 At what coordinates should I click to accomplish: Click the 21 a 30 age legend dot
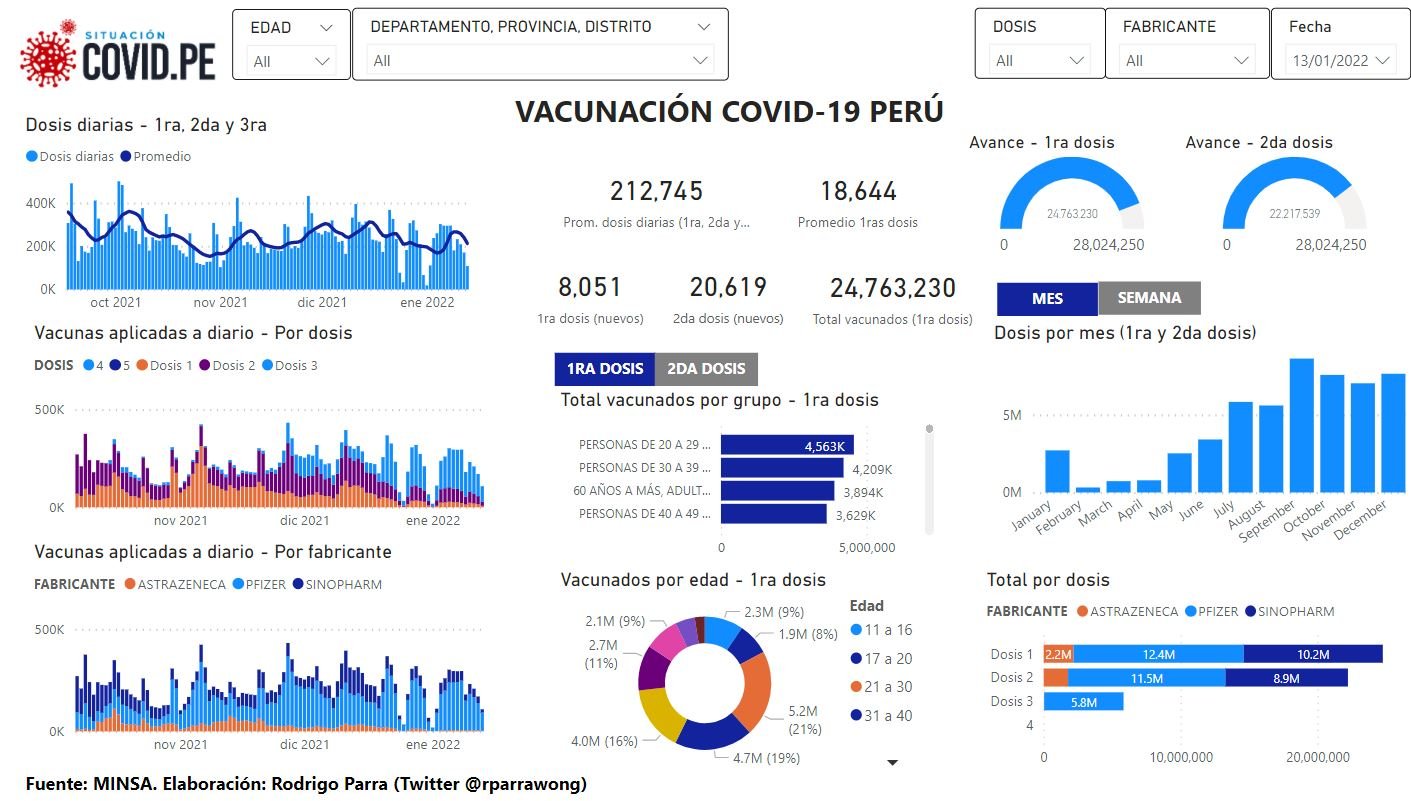[x=856, y=687]
